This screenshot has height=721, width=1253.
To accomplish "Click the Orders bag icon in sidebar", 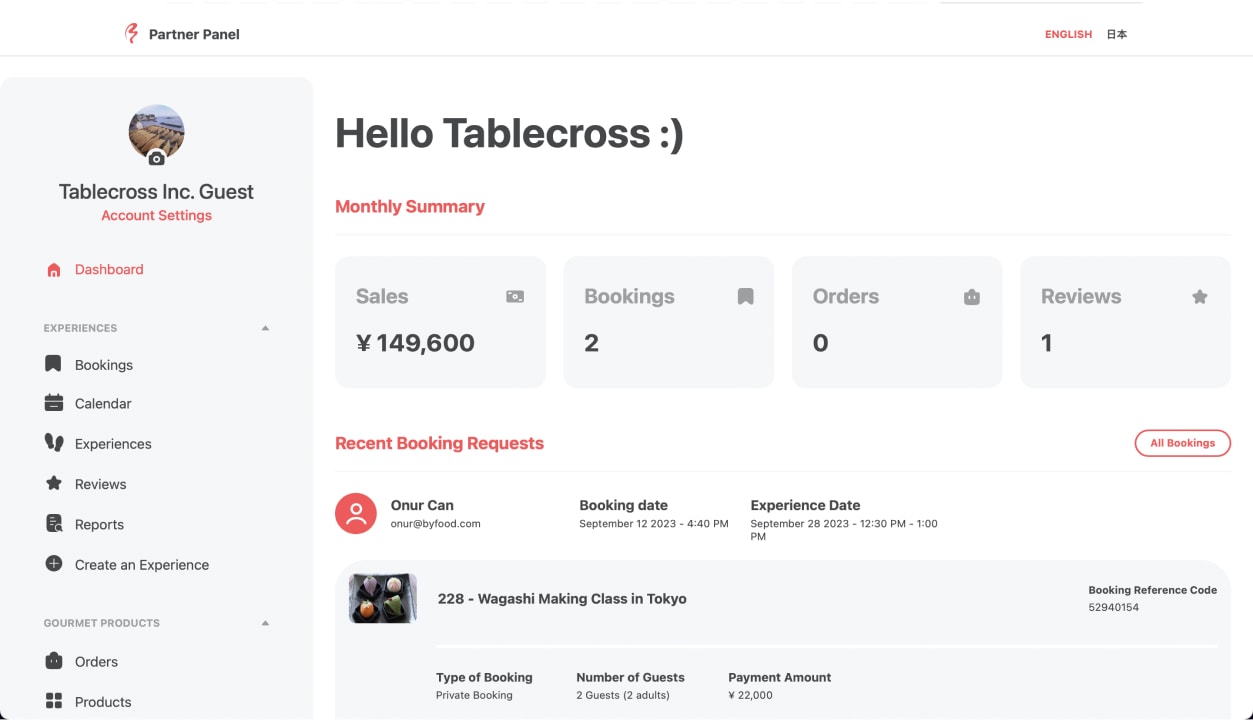I will (54, 661).
